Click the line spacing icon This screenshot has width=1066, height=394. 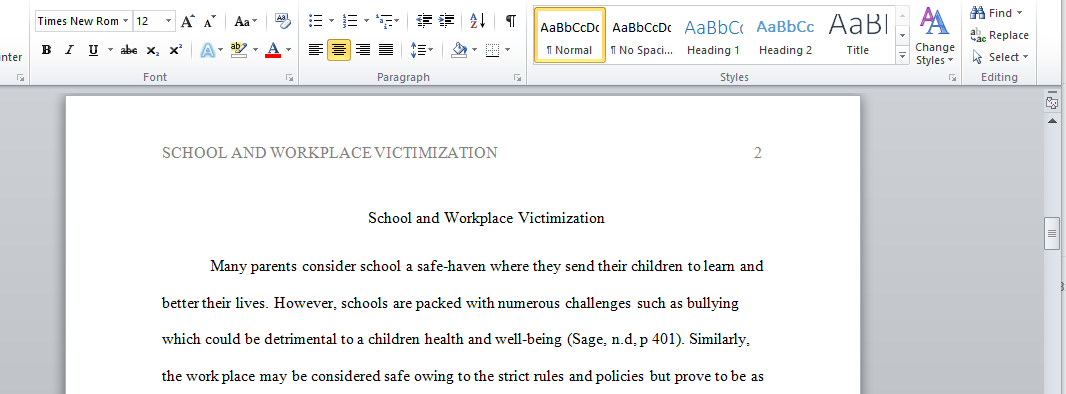(x=419, y=50)
